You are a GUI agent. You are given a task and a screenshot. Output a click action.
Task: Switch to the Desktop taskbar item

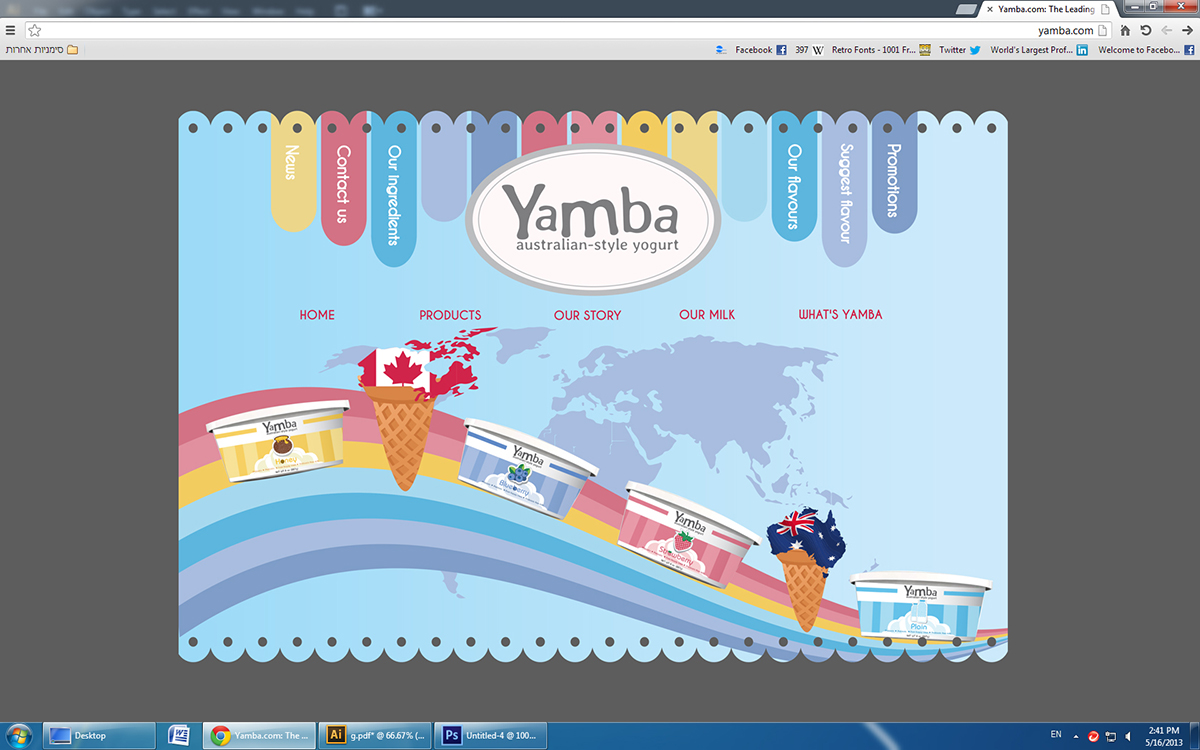pos(98,736)
